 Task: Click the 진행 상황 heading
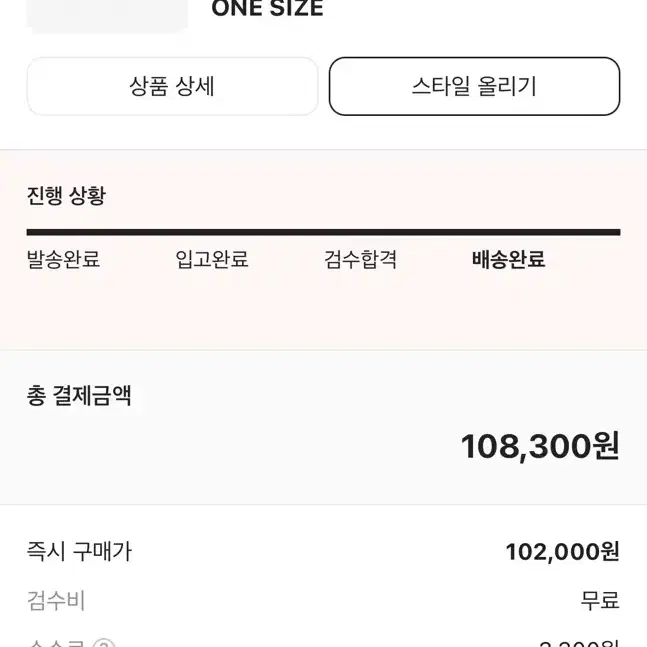point(66,196)
